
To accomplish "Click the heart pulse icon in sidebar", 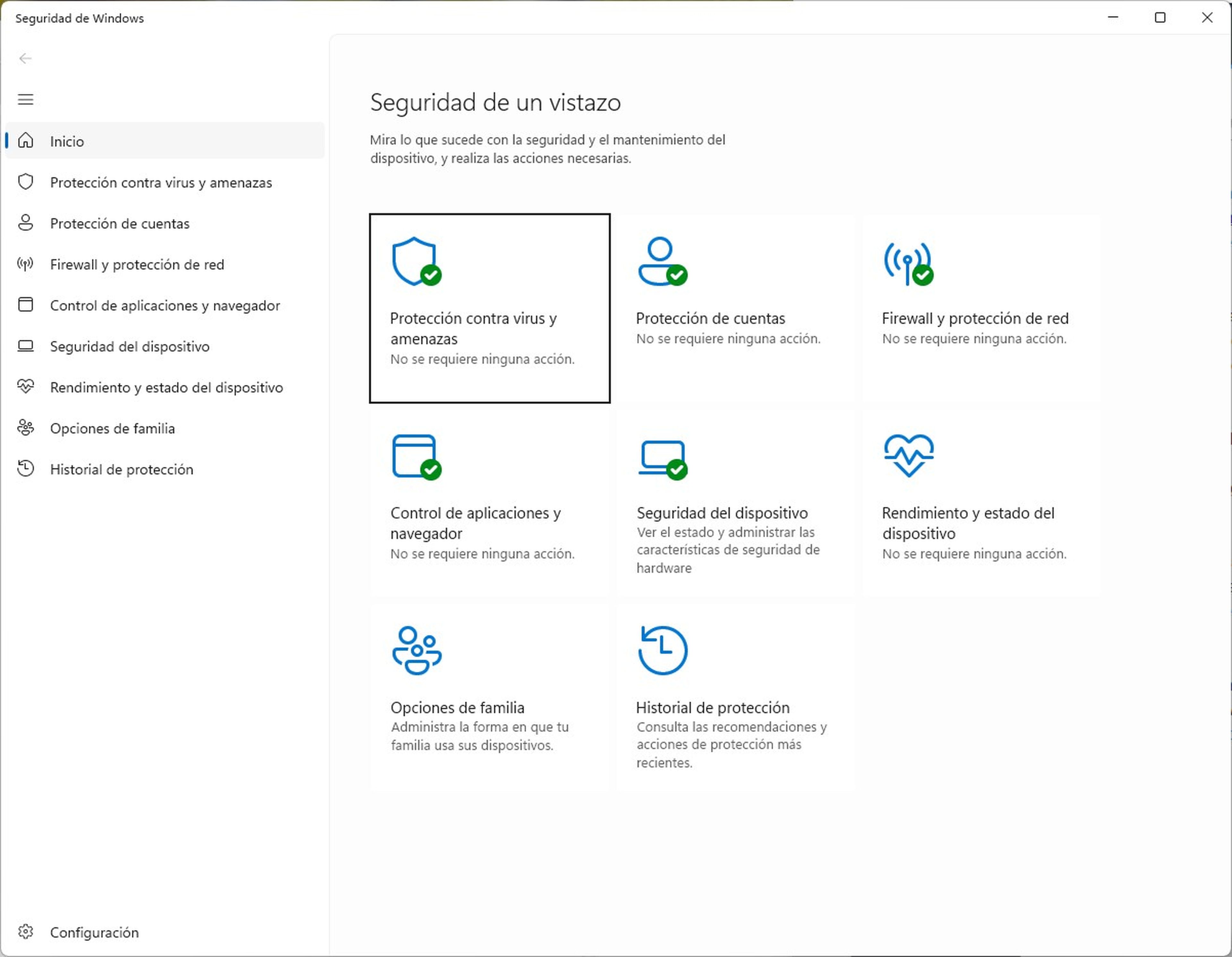I will [x=25, y=386].
